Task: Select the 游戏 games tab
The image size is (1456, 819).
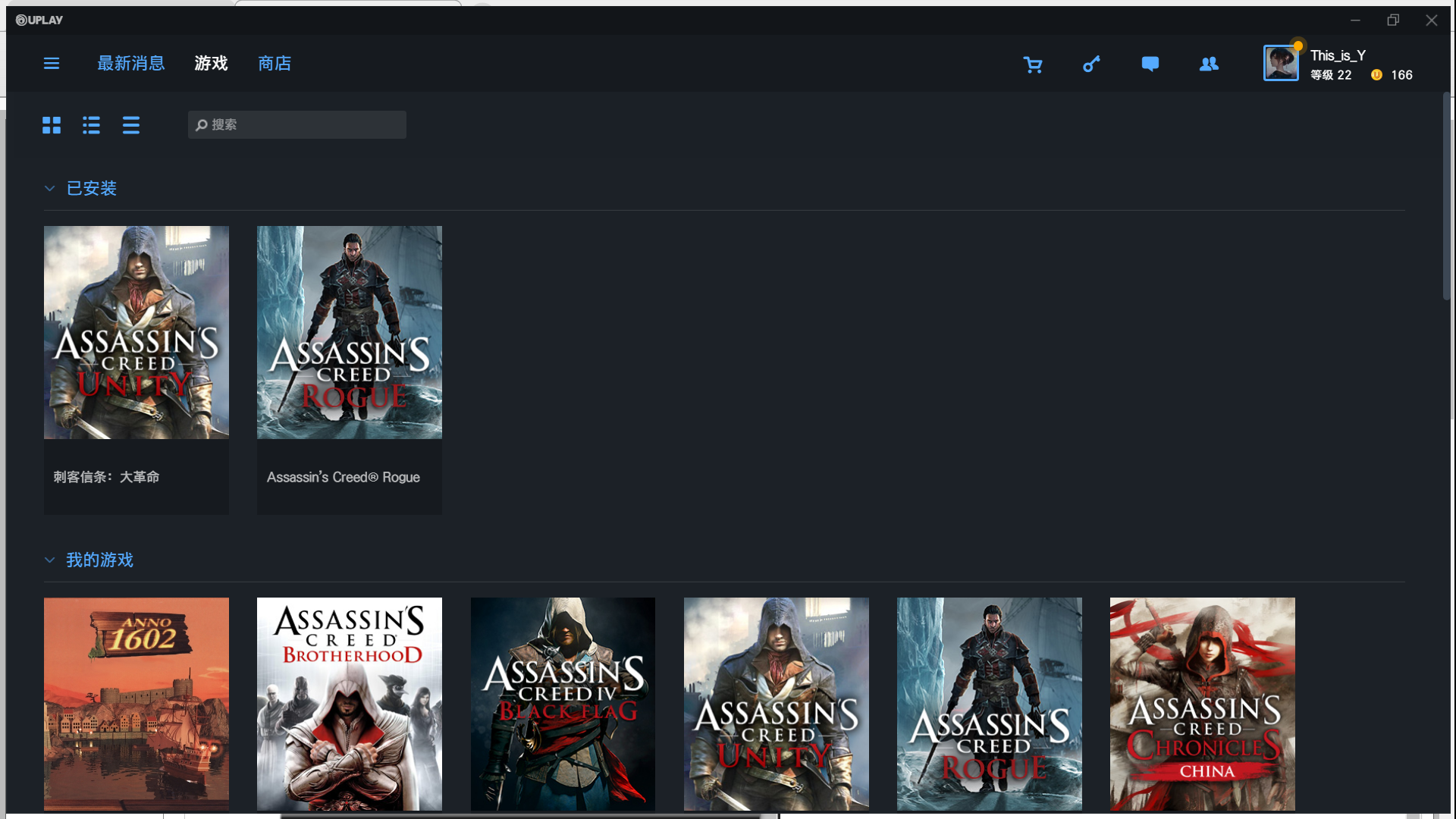Action: pos(211,64)
